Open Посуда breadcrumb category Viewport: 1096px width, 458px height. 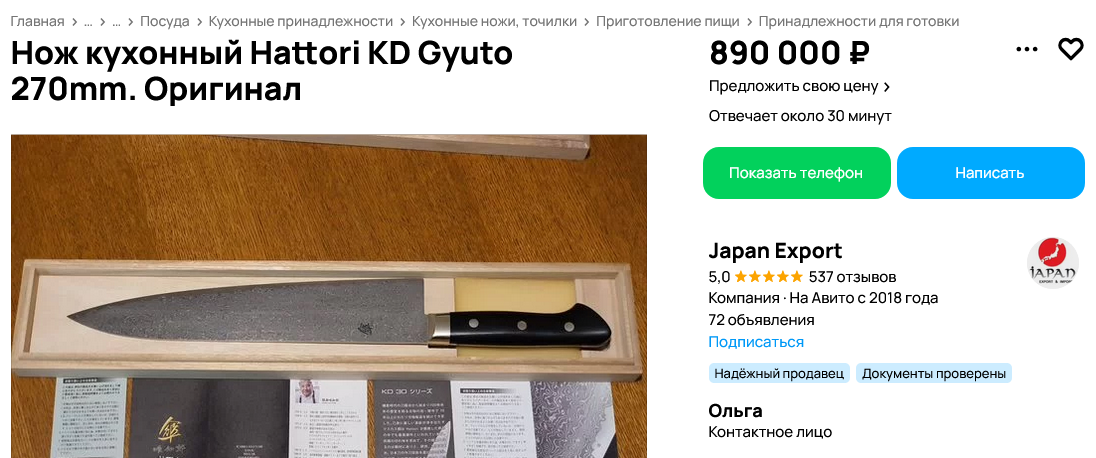point(165,22)
